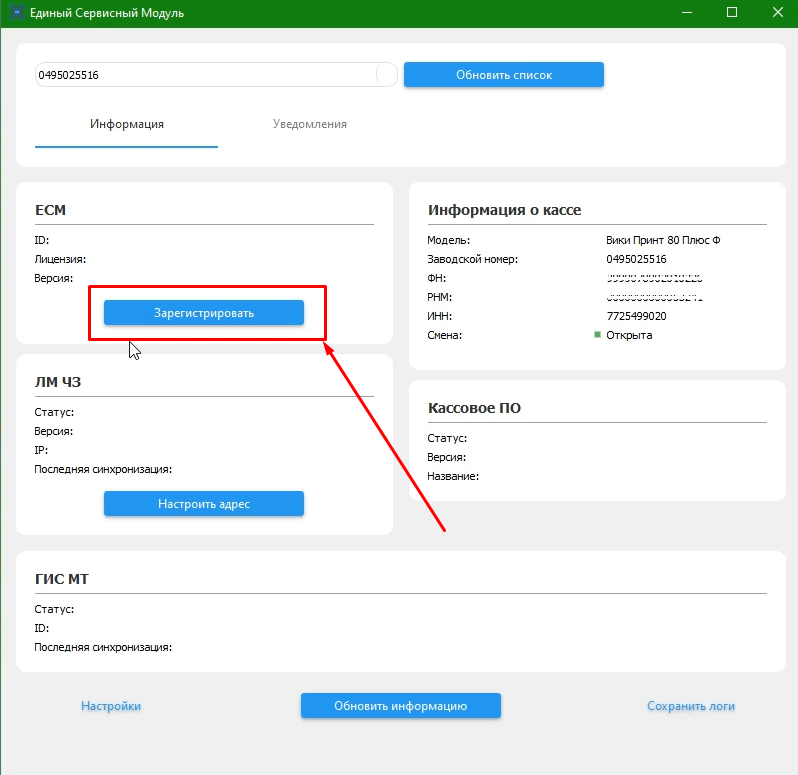Close the Единый Сервисный Модуль window

coord(778,12)
